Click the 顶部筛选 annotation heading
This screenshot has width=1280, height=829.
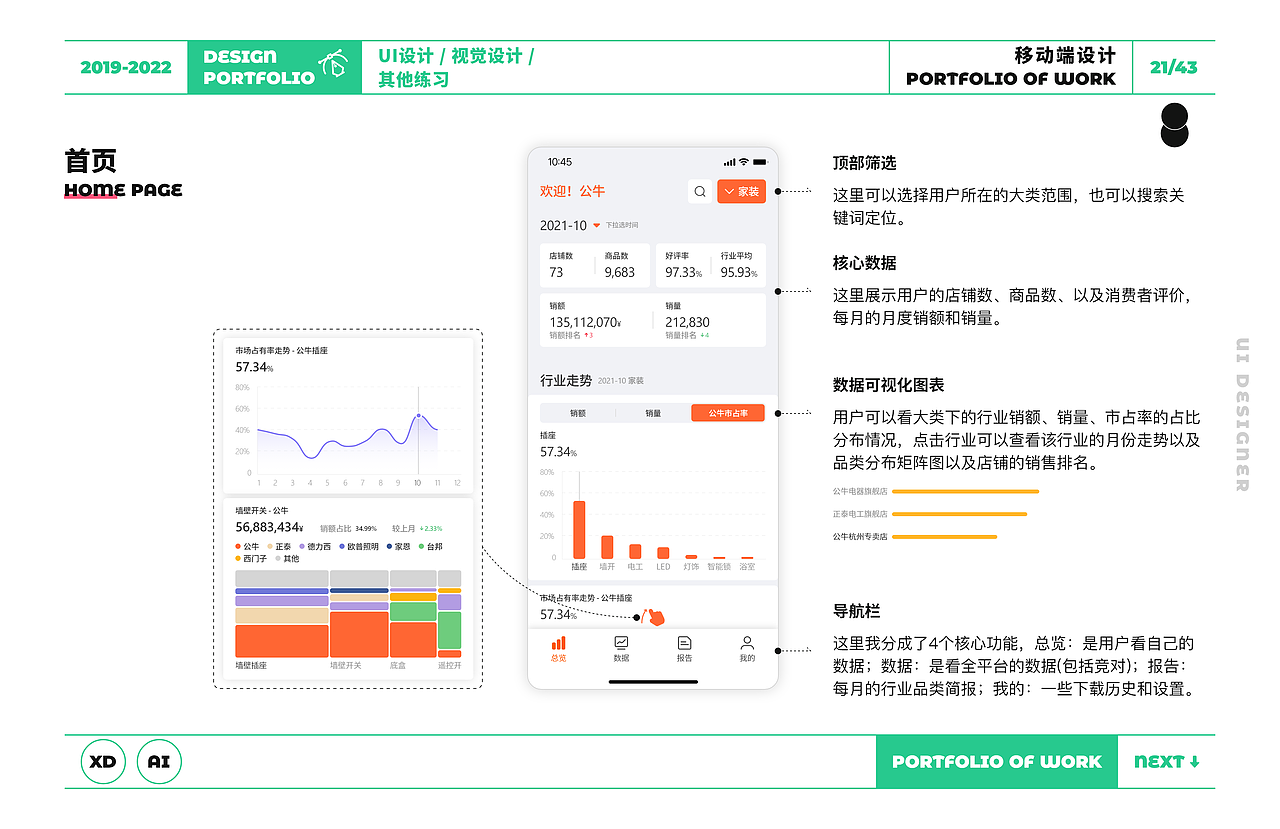(865, 163)
